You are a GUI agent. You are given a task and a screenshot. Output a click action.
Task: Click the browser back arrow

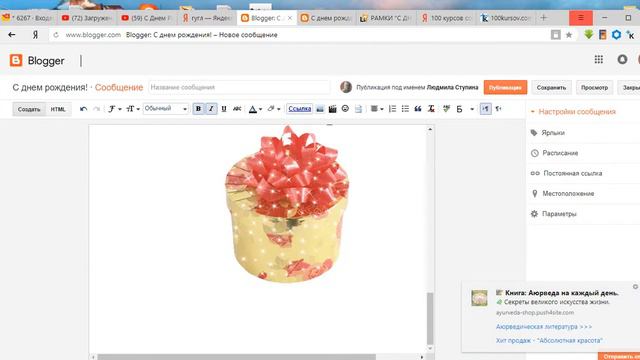point(12,35)
